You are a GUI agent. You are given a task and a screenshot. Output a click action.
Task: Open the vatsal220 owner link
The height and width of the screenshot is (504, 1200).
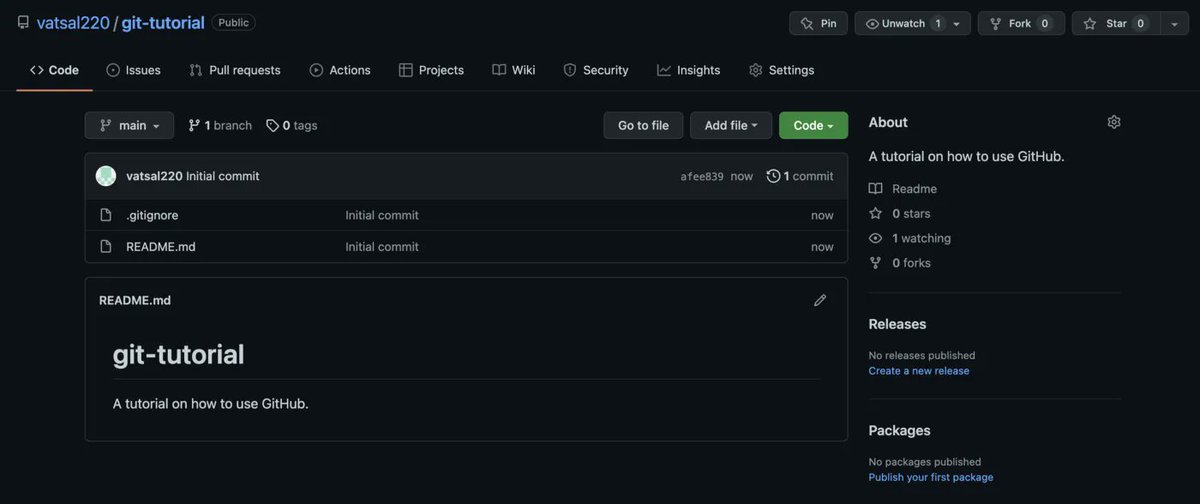[73, 22]
